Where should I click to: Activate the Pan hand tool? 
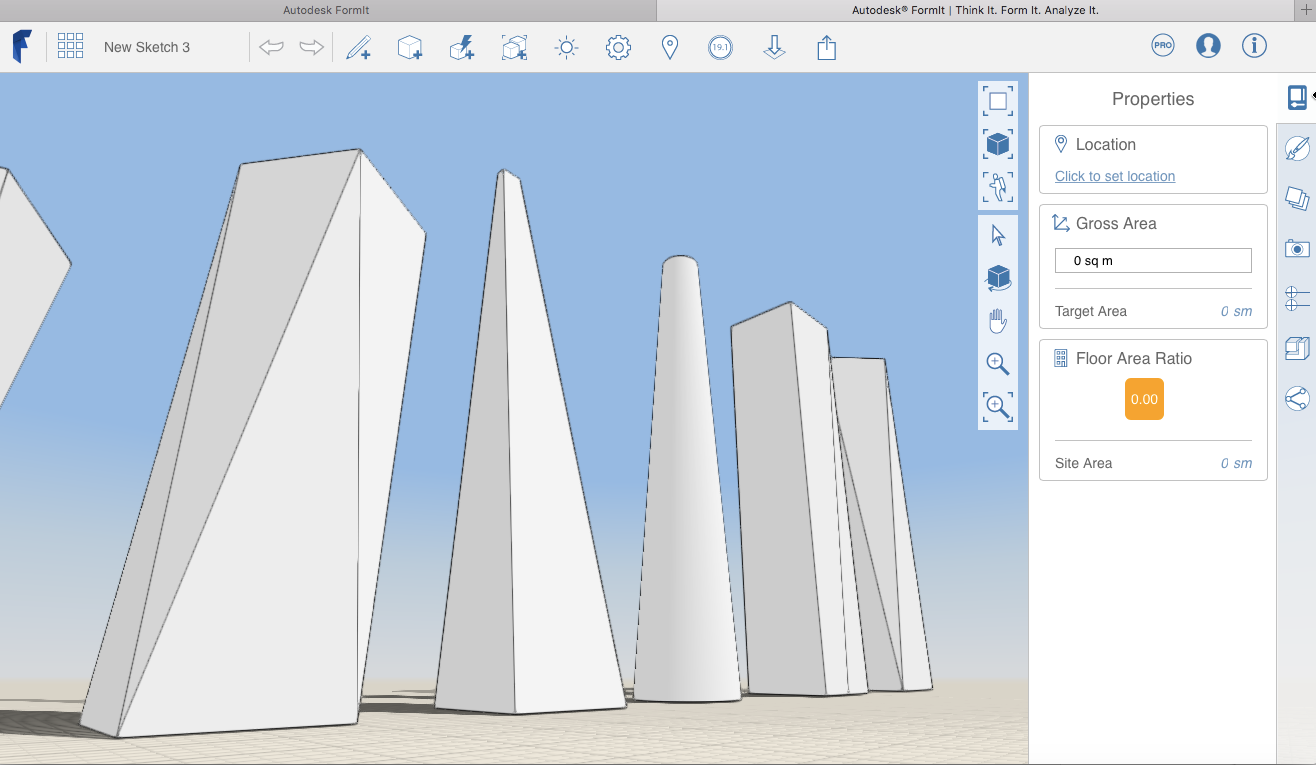click(x=997, y=320)
